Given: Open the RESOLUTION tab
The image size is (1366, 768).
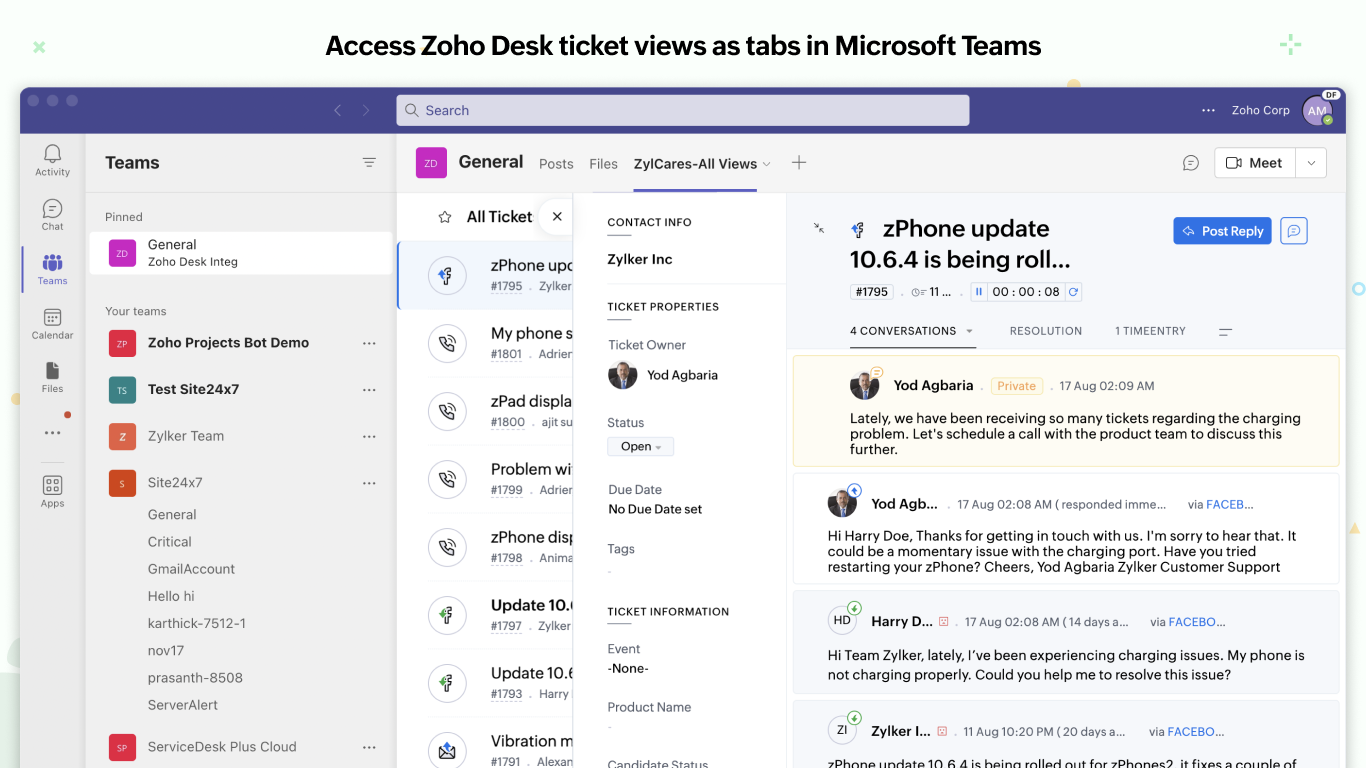Looking at the screenshot, I should tap(1046, 331).
